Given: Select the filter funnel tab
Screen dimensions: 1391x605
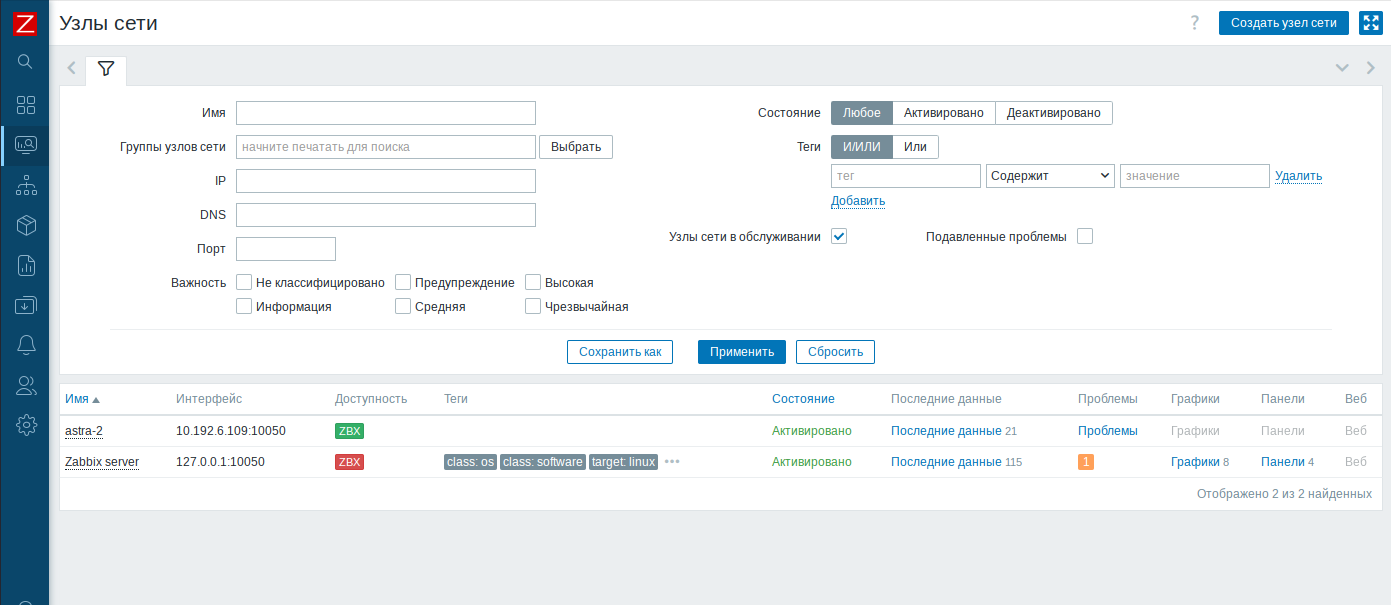Looking at the screenshot, I should pyautogui.click(x=106, y=69).
